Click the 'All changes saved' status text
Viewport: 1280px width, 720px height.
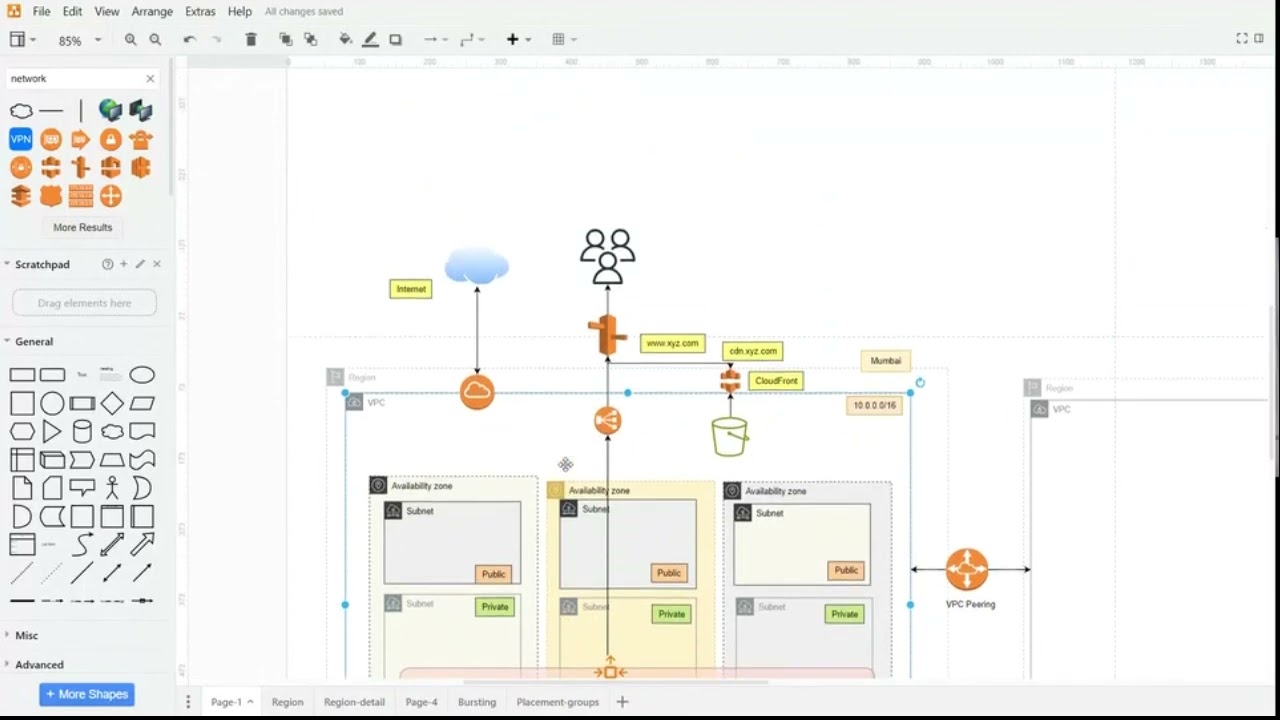(304, 12)
